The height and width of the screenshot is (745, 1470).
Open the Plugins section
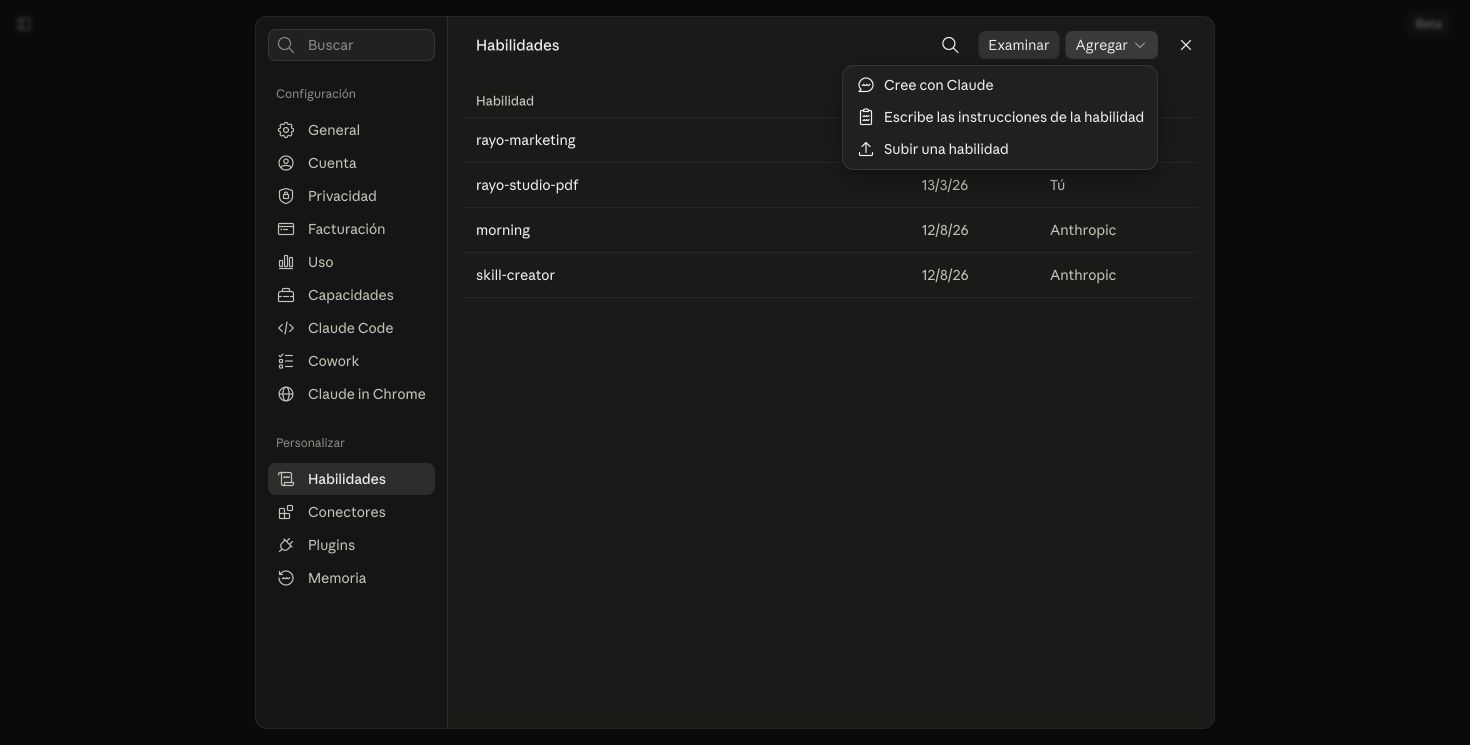351,545
